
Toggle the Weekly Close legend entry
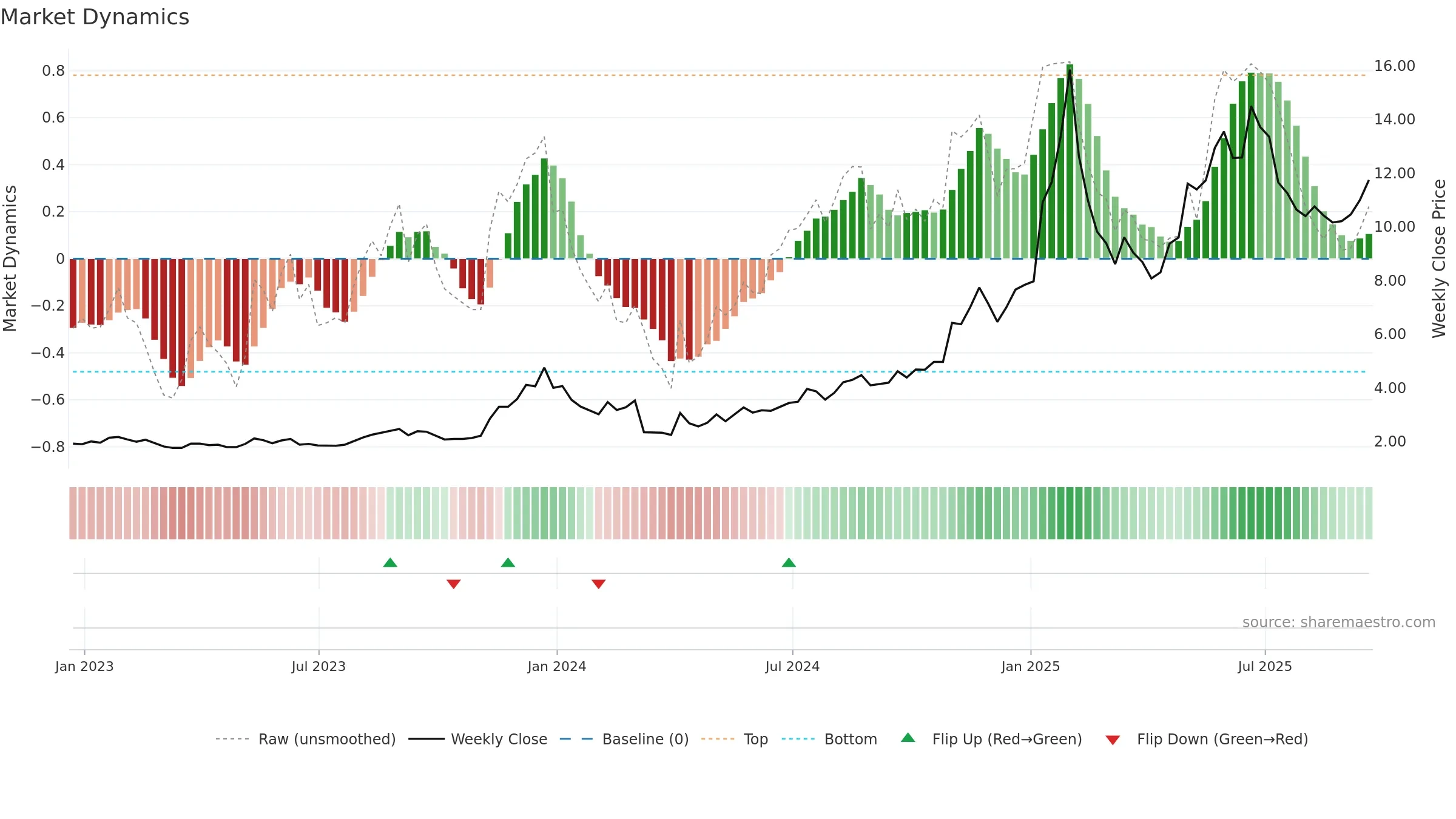point(499,739)
